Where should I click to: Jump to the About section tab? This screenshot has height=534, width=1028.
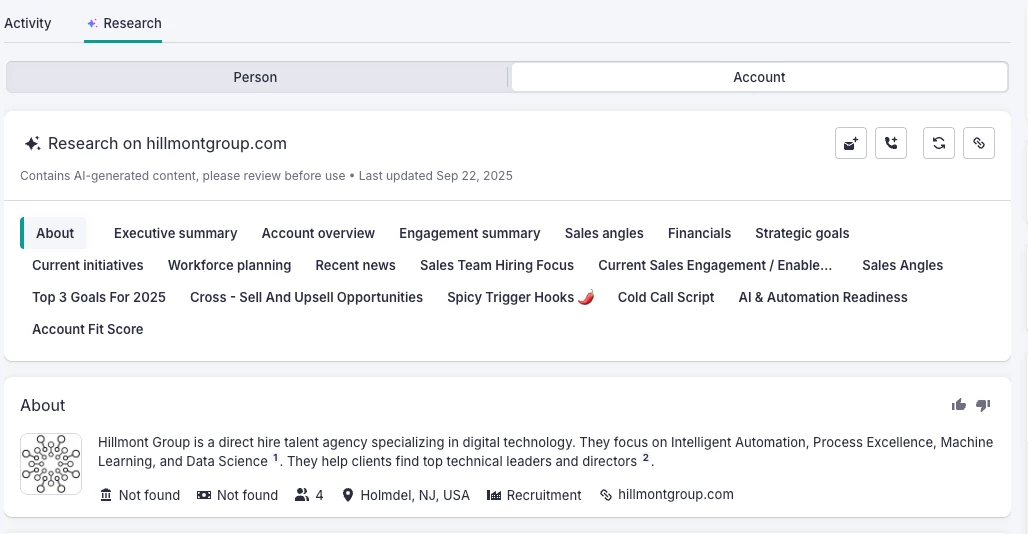pyautogui.click(x=55, y=233)
